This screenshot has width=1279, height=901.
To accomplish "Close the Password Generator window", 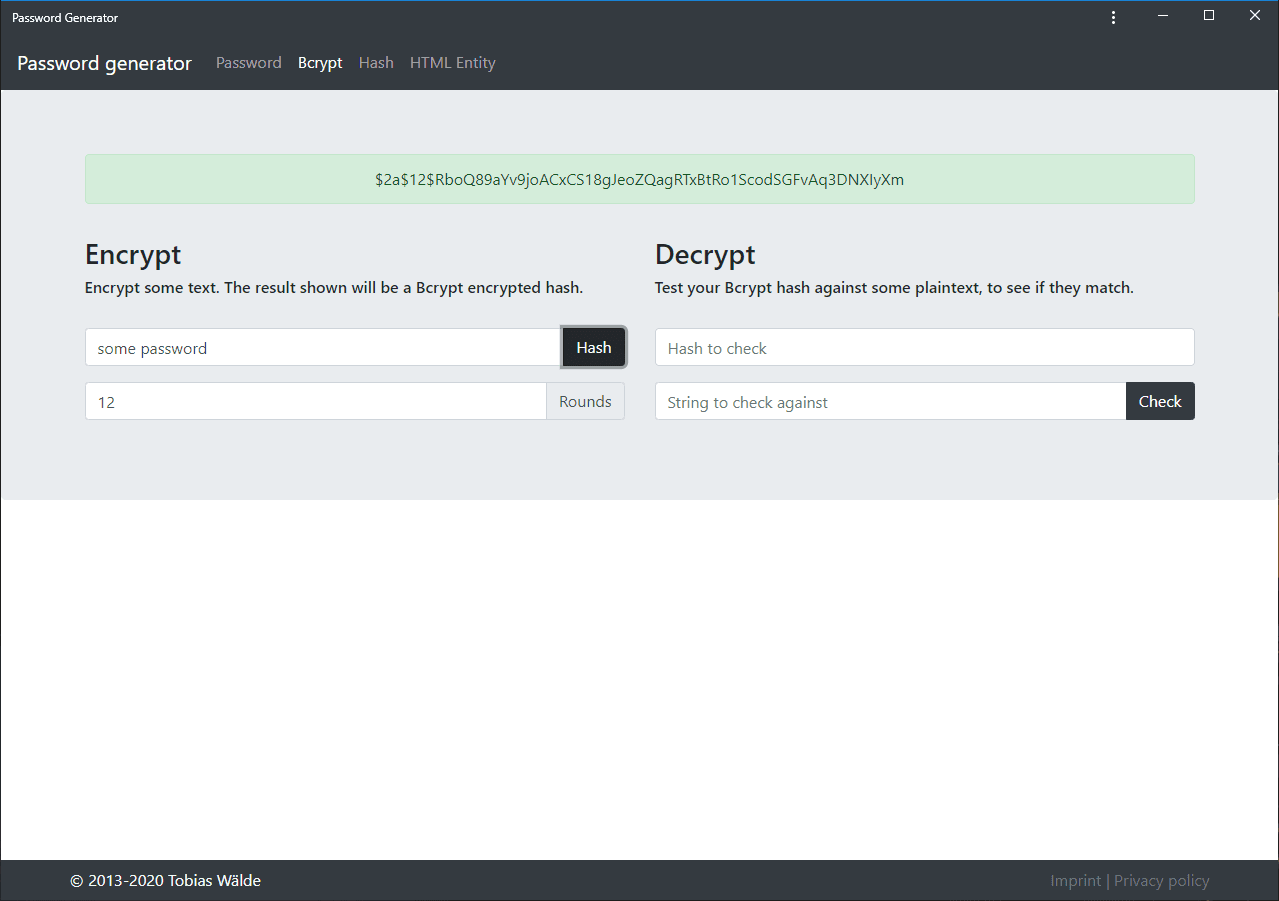I will click(x=1255, y=16).
